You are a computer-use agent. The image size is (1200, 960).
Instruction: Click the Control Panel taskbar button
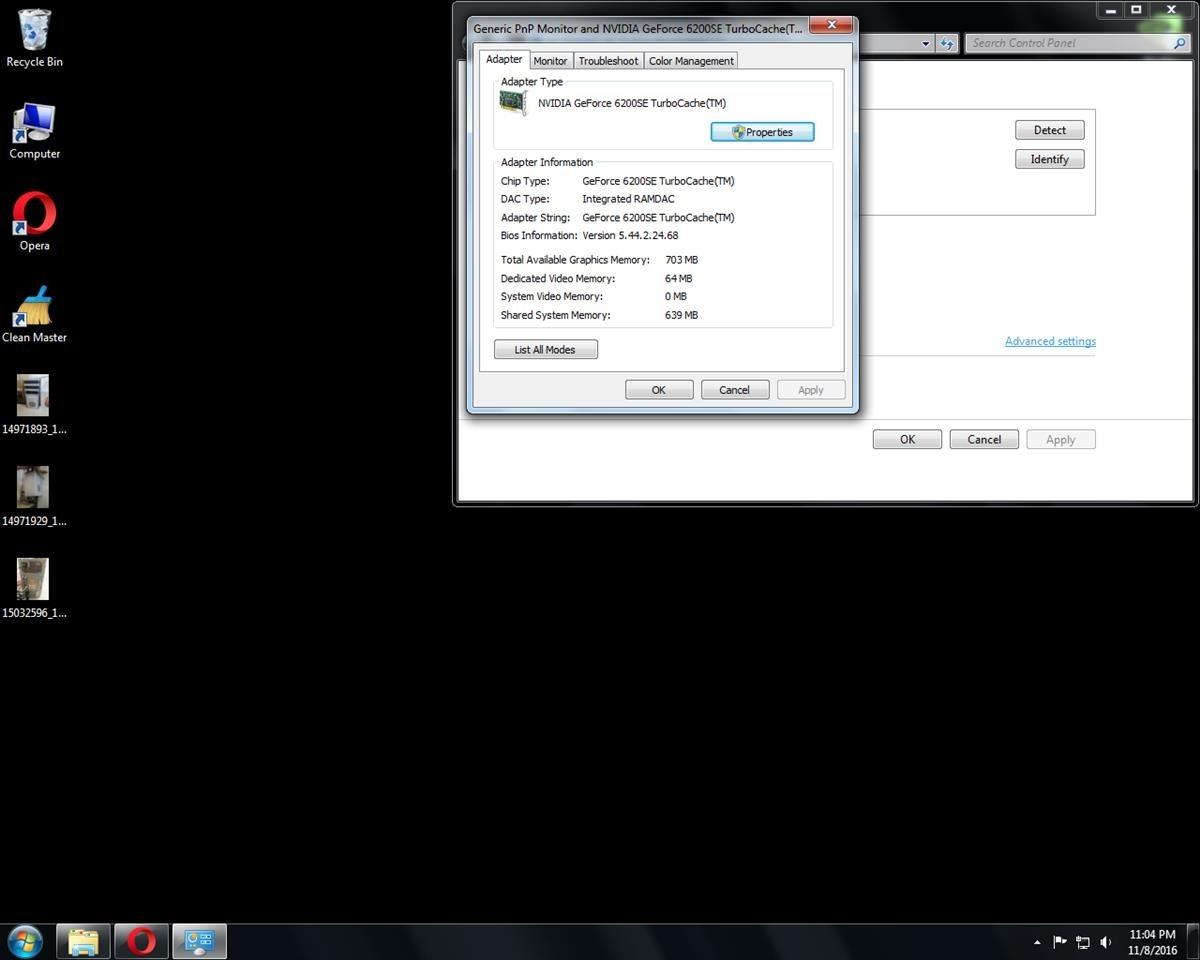coord(200,941)
